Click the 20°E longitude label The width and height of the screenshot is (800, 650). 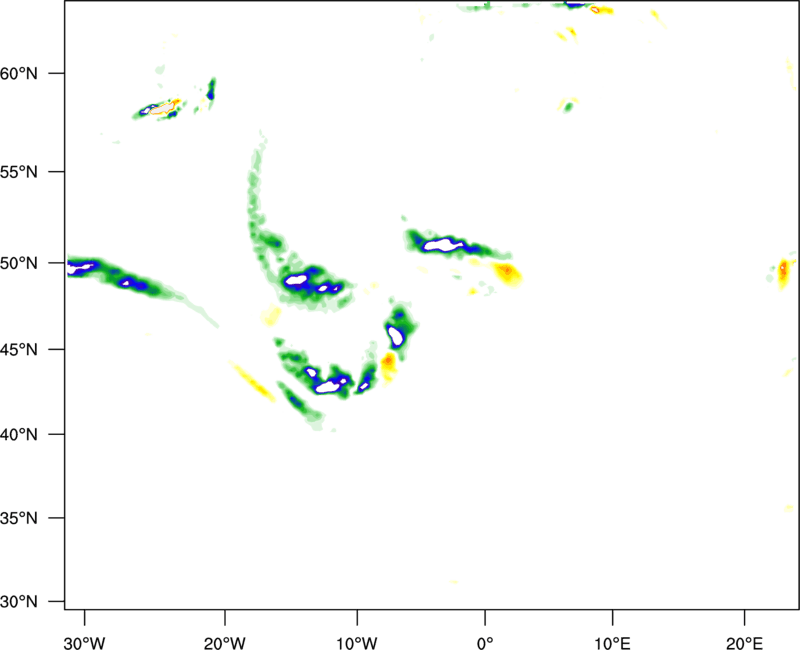click(744, 643)
